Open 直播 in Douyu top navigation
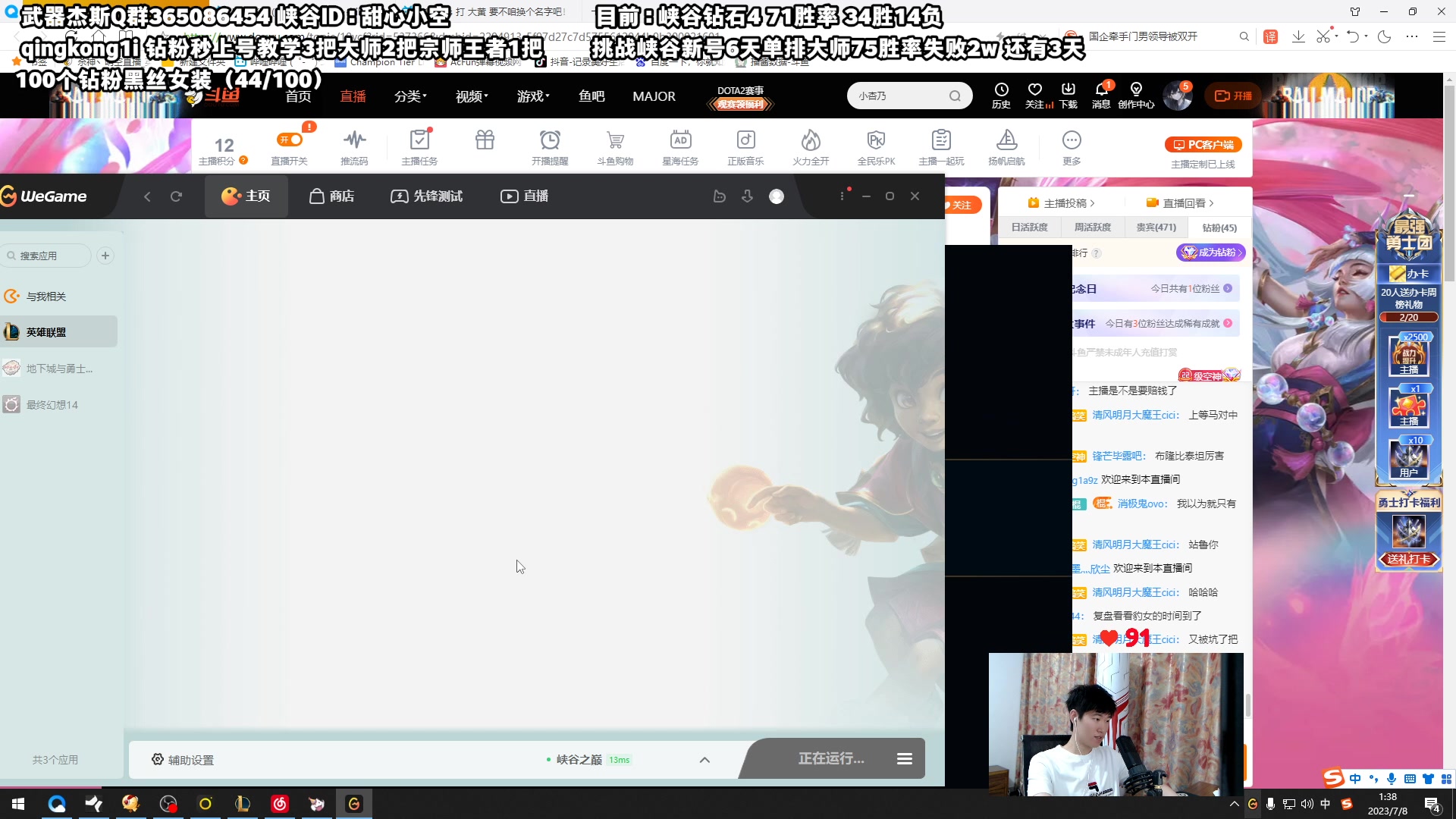This screenshot has height=819, width=1456. tap(353, 96)
